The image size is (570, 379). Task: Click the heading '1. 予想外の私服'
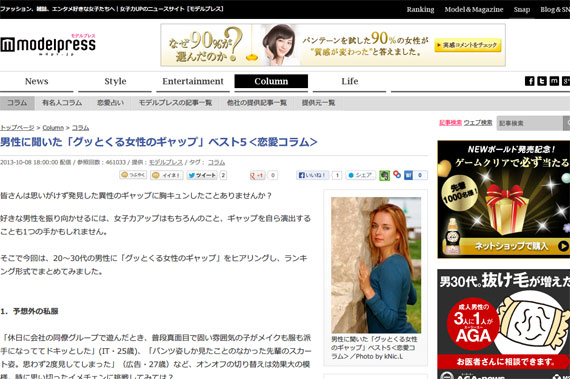(x=29, y=311)
